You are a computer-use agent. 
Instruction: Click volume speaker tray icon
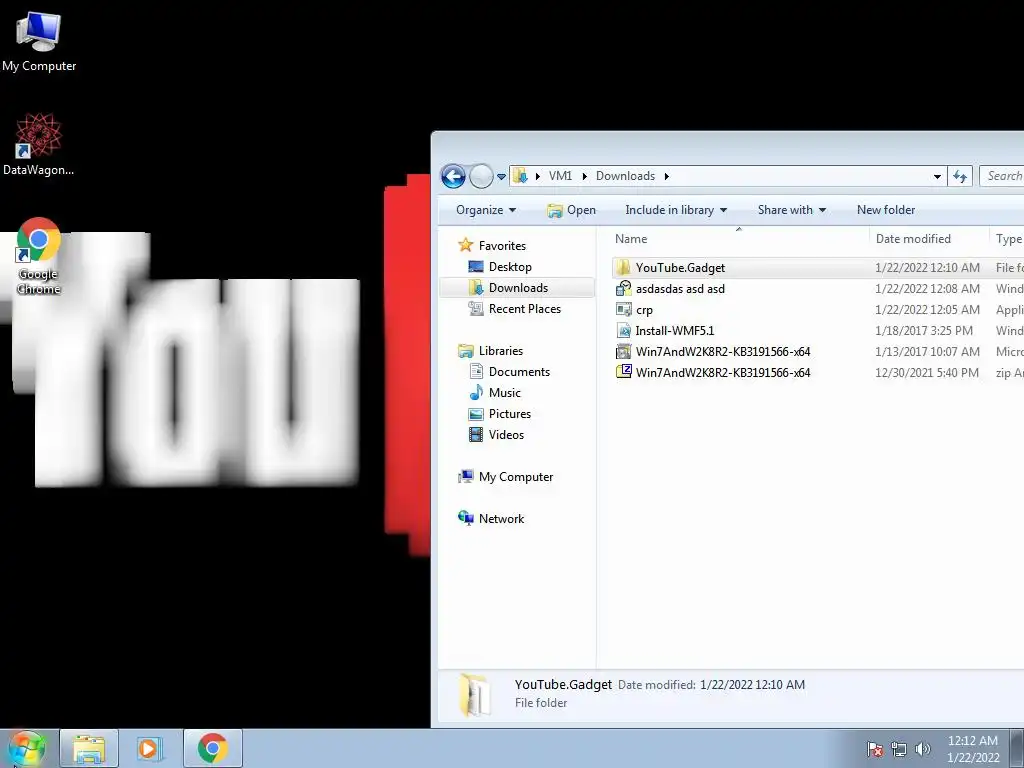click(922, 749)
